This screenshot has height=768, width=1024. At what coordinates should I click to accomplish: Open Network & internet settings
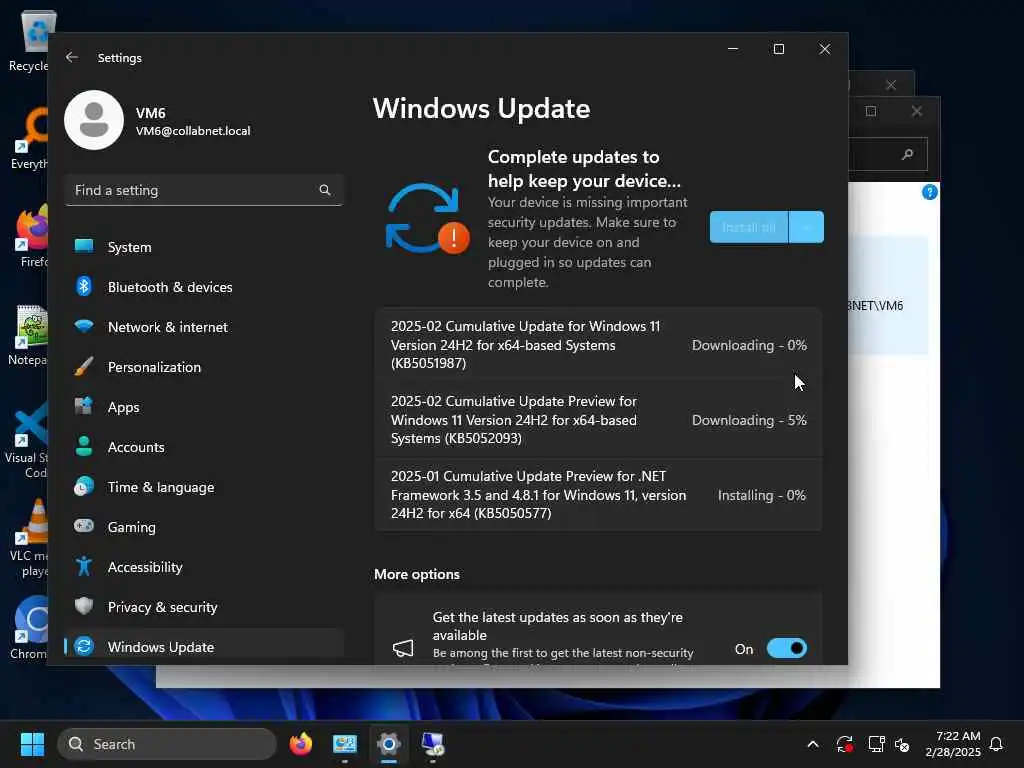click(x=204, y=327)
